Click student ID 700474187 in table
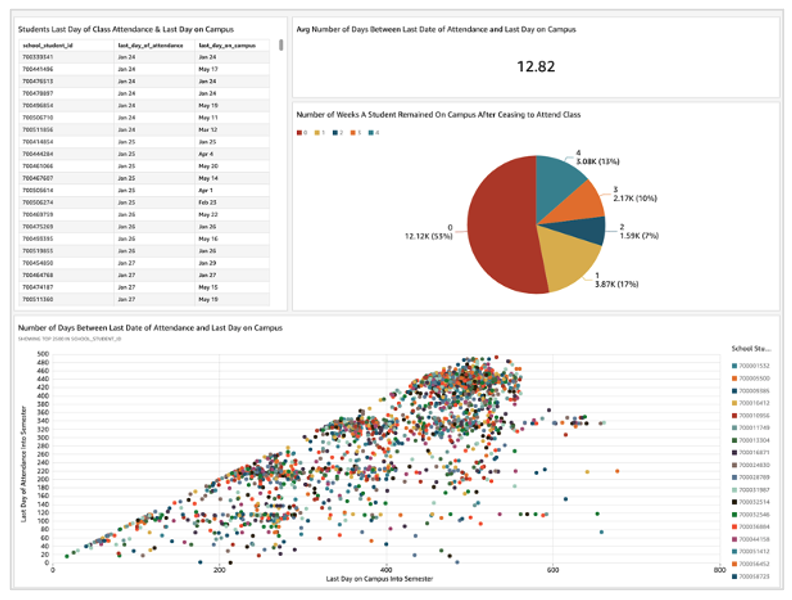 (x=37, y=287)
